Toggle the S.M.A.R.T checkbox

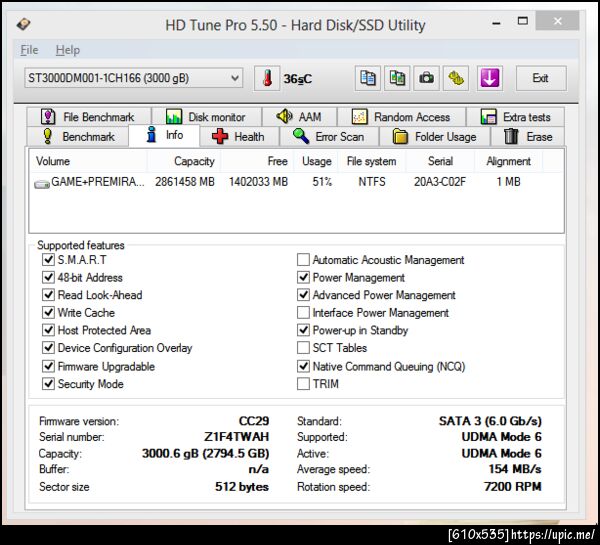pyautogui.click(x=48, y=259)
